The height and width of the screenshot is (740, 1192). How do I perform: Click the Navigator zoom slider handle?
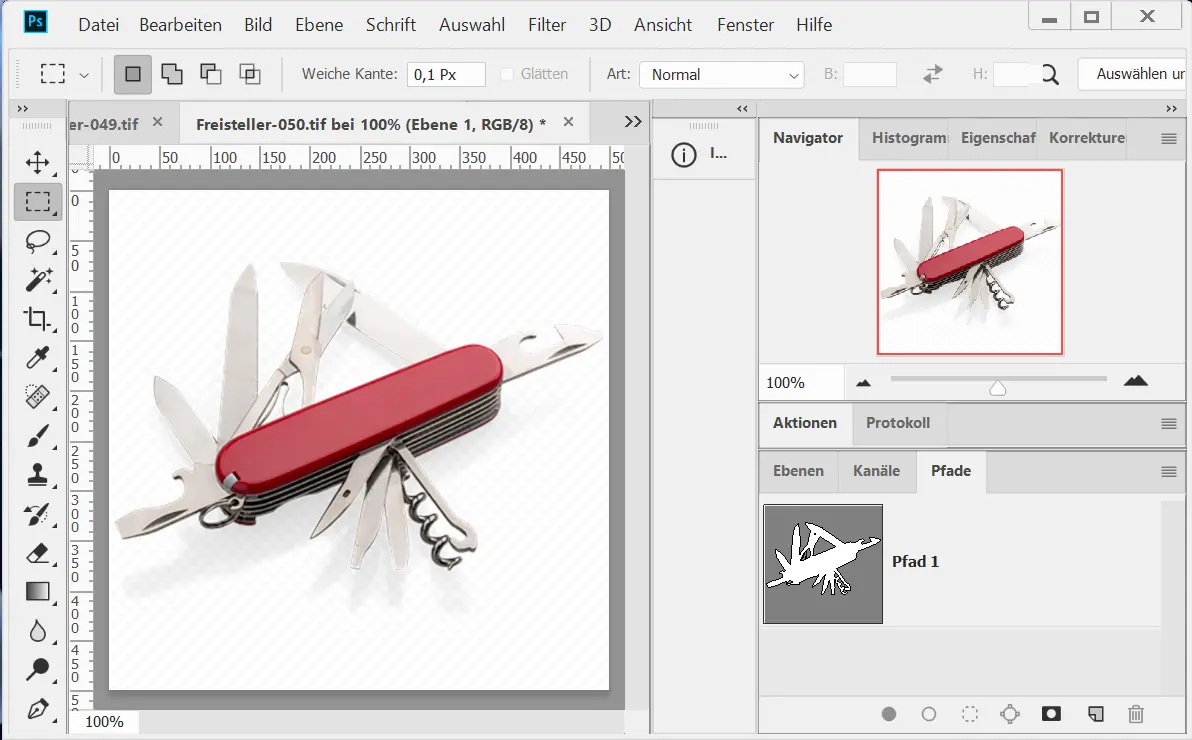pyautogui.click(x=997, y=387)
